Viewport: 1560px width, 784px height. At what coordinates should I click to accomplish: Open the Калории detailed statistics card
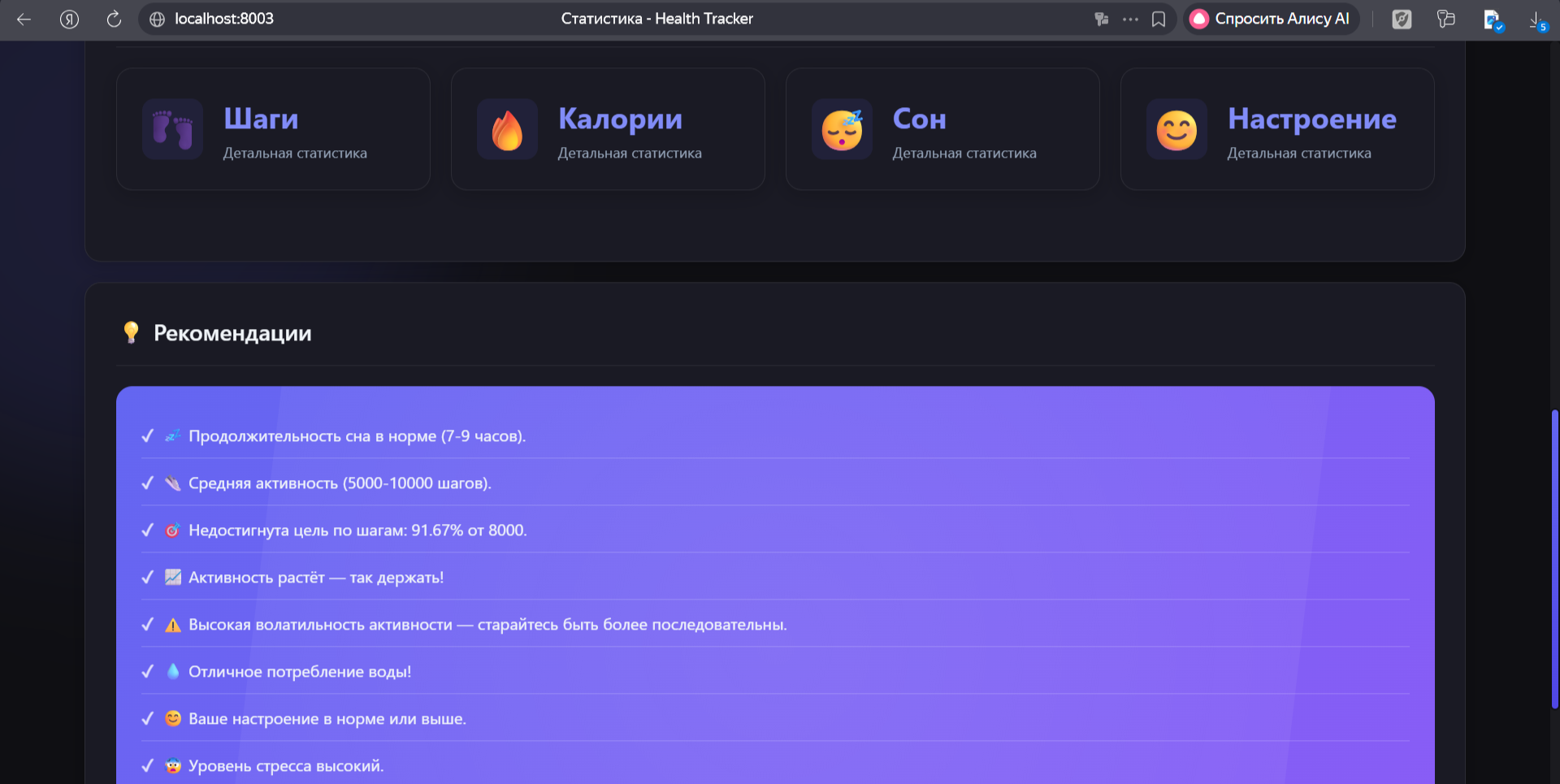click(608, 129)
